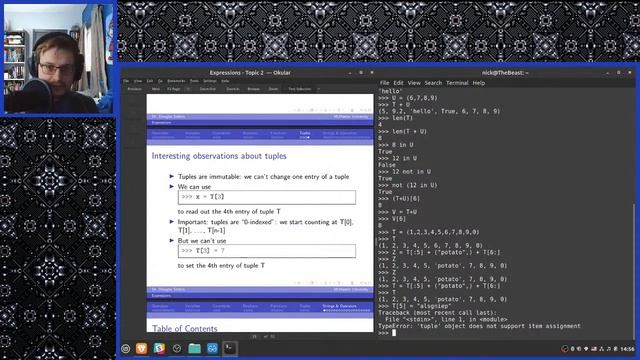This screenshot has width=640, height=360.
Task: Open Okular's Tools menu
Action: [x=194, y=81]
